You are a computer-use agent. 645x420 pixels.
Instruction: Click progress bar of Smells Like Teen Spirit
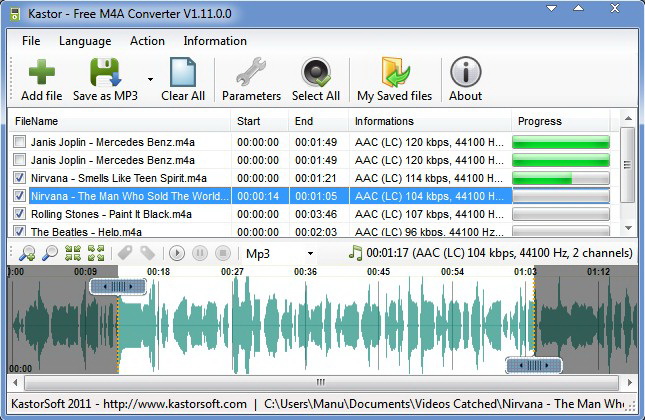coord(561,178)
